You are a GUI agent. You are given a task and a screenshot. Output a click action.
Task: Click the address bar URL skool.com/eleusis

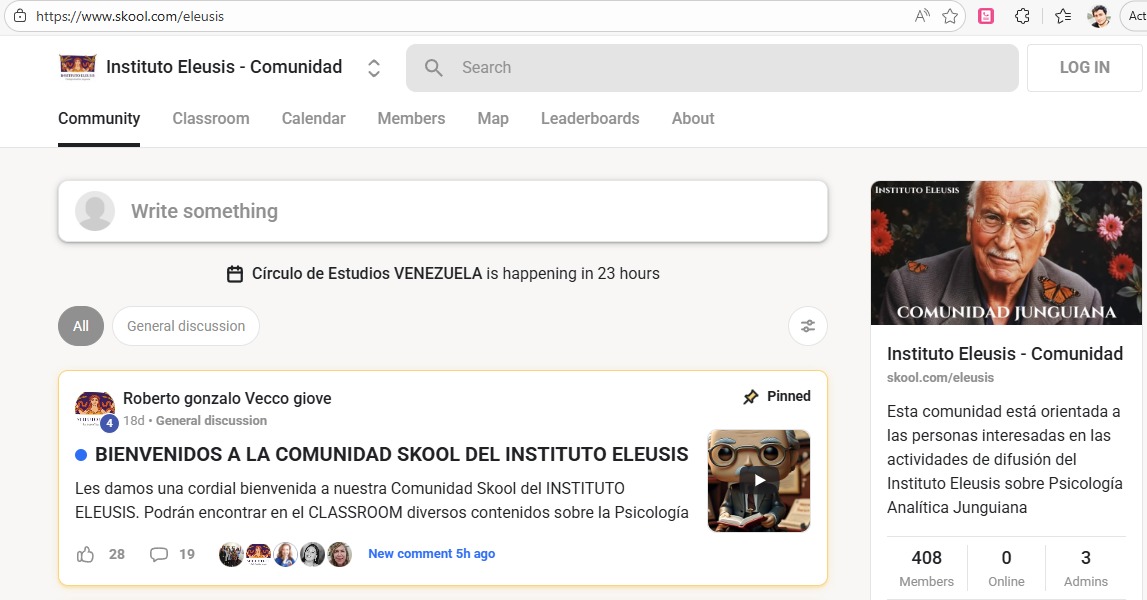(x=130, y=16)
